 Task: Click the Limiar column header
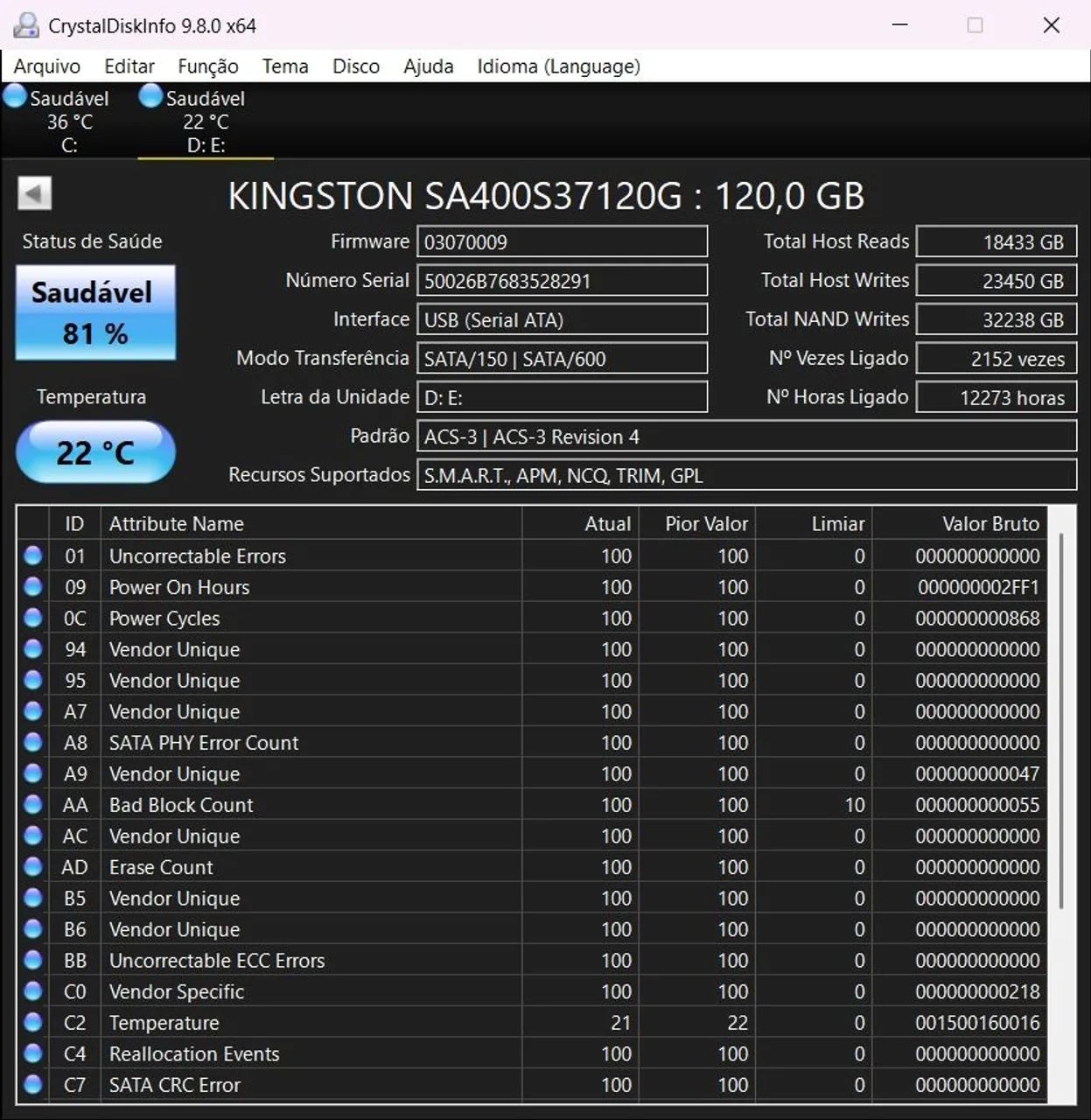pyautogui.click(x=814, y=523)
